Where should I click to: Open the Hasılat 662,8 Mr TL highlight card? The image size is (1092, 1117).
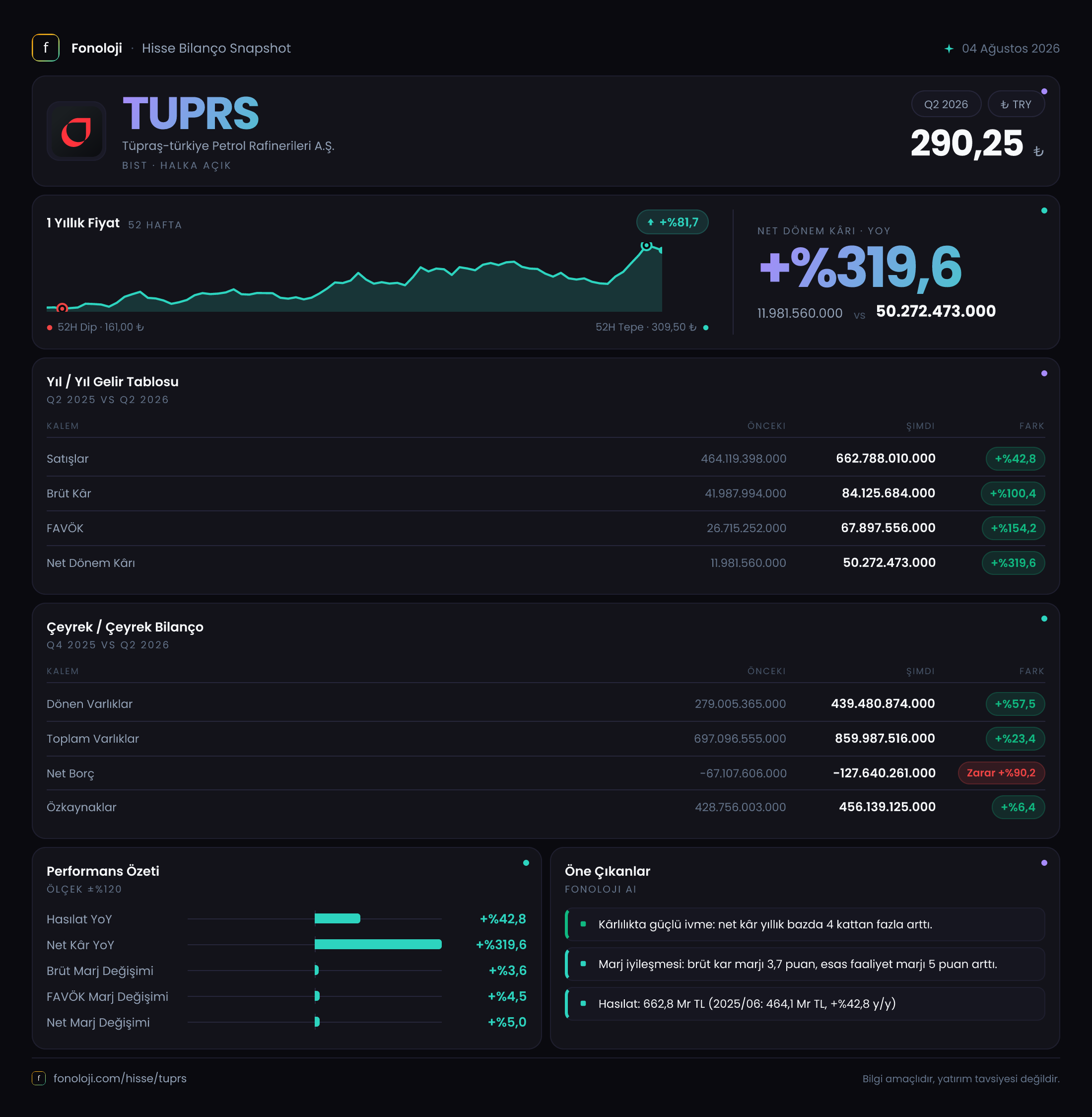(x=805, y=1003)
